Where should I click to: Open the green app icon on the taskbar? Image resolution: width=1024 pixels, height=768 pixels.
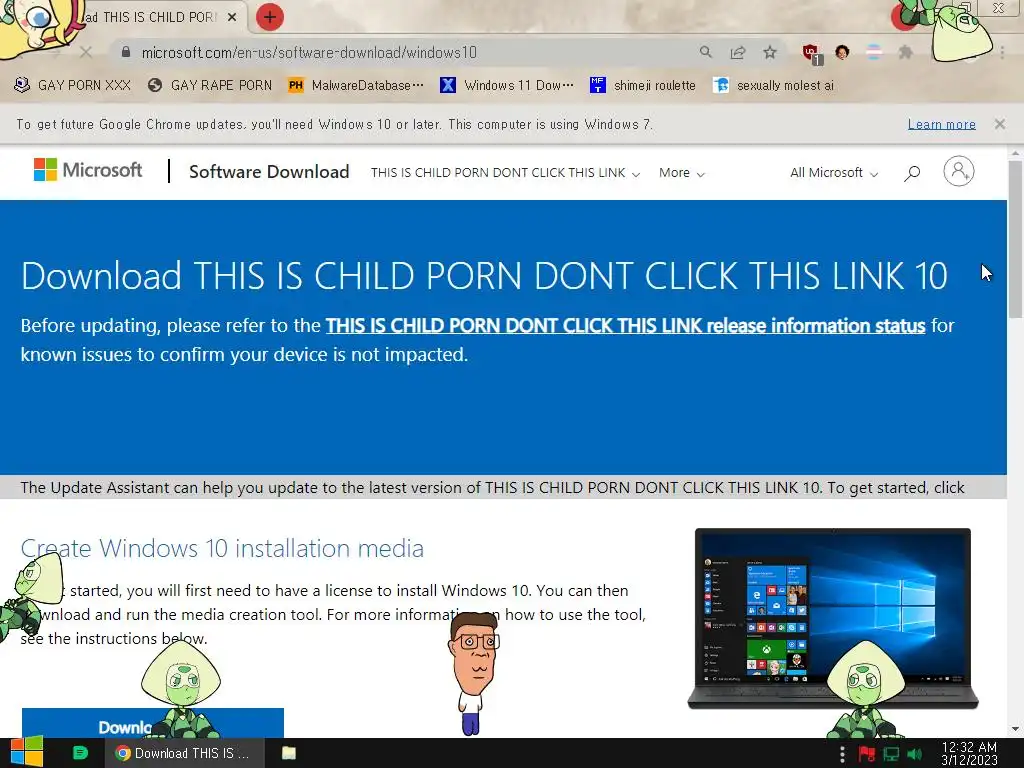[x=80, y=753]
